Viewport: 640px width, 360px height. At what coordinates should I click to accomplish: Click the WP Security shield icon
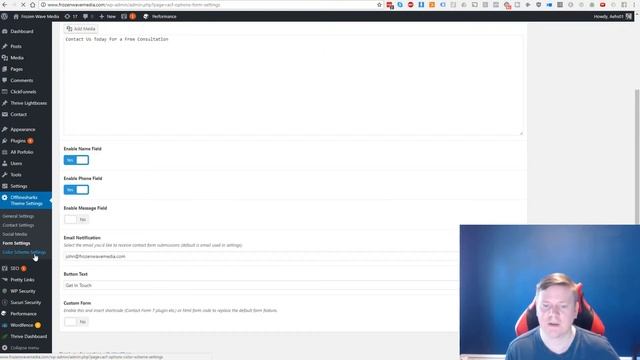[4, 291]
